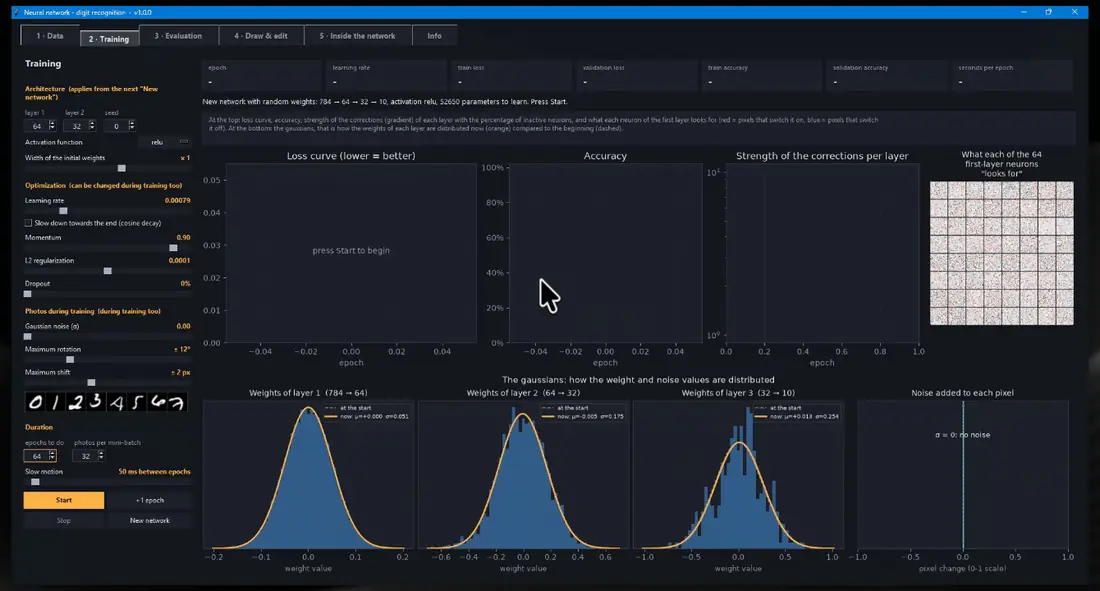Screen dimensions: 1100x591
Task: Click the Gaussian noise slider handle
Action: pos(27,336)
